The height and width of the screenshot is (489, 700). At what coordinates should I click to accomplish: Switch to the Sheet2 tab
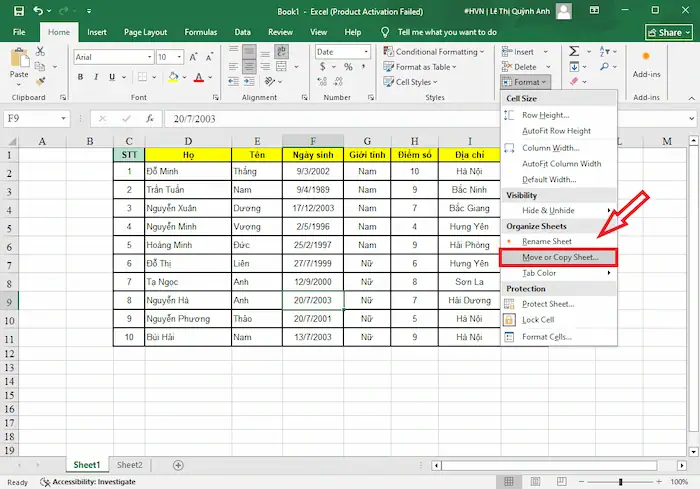129,465
